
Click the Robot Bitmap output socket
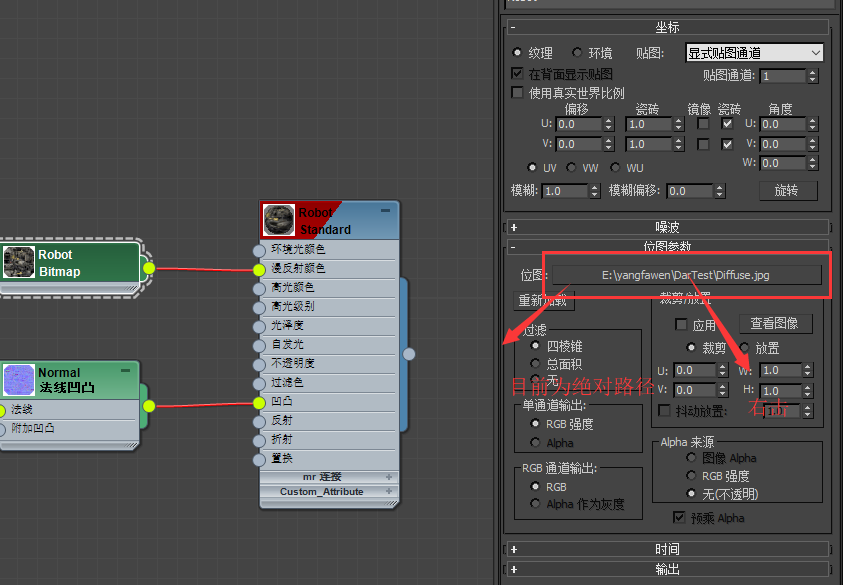[x=149, y=268]
